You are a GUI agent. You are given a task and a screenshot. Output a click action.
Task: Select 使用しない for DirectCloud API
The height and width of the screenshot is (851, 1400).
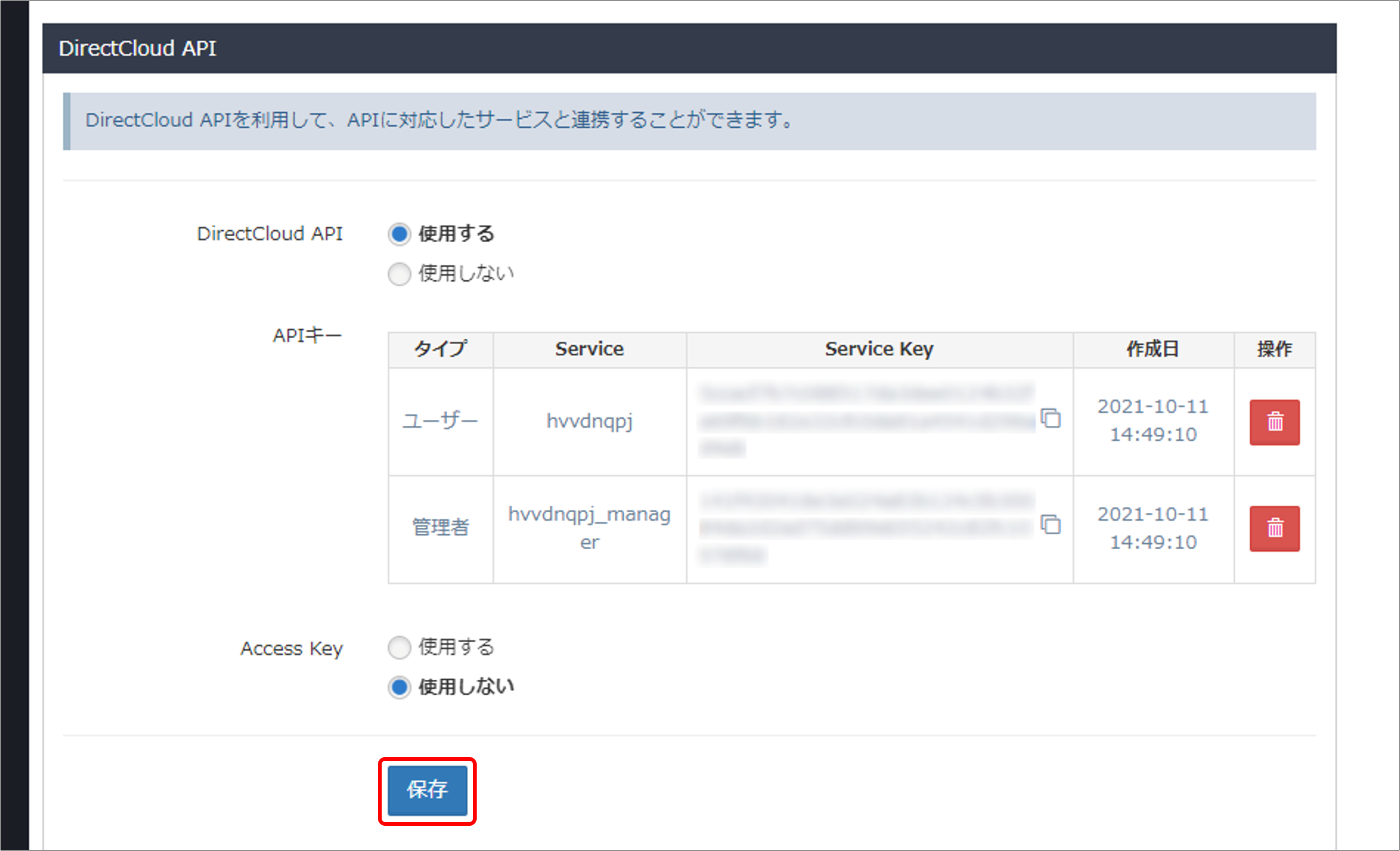point(399,274)
